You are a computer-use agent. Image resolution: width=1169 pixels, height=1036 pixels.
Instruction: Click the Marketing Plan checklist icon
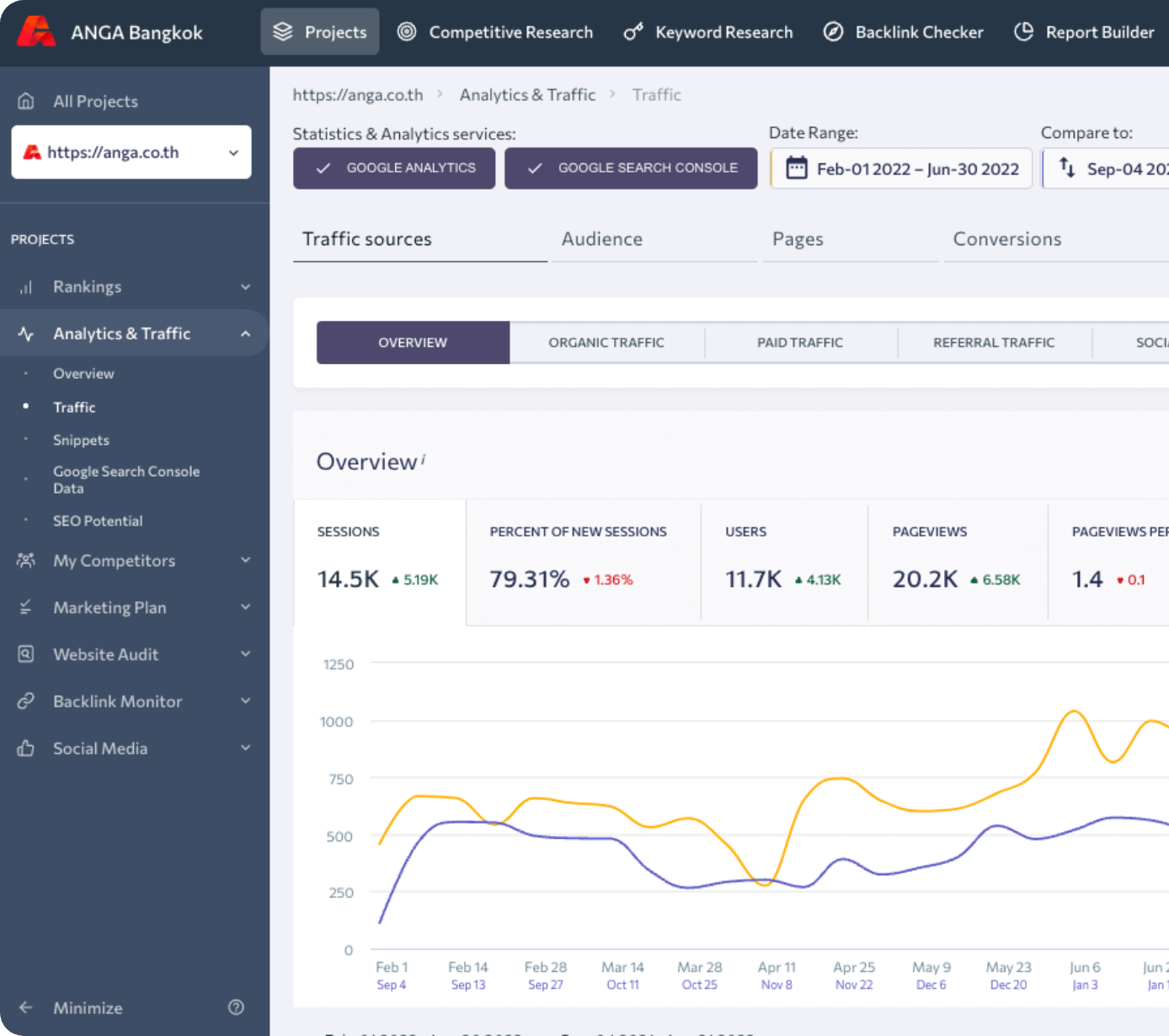[26, 607]
